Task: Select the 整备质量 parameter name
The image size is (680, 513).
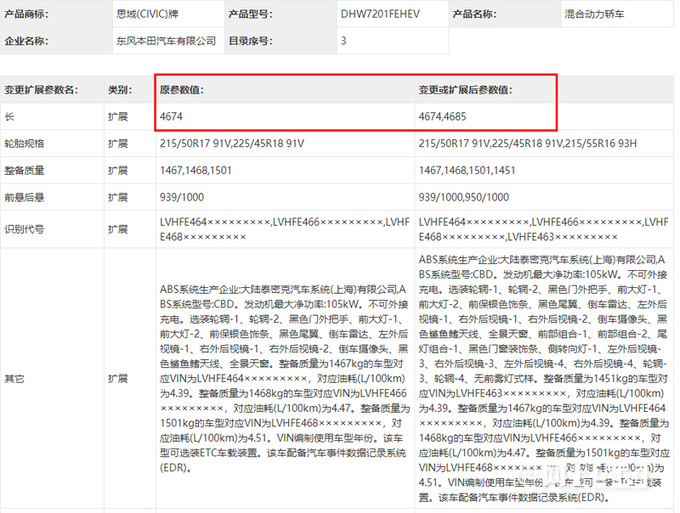Action: [x=24, y=170]
